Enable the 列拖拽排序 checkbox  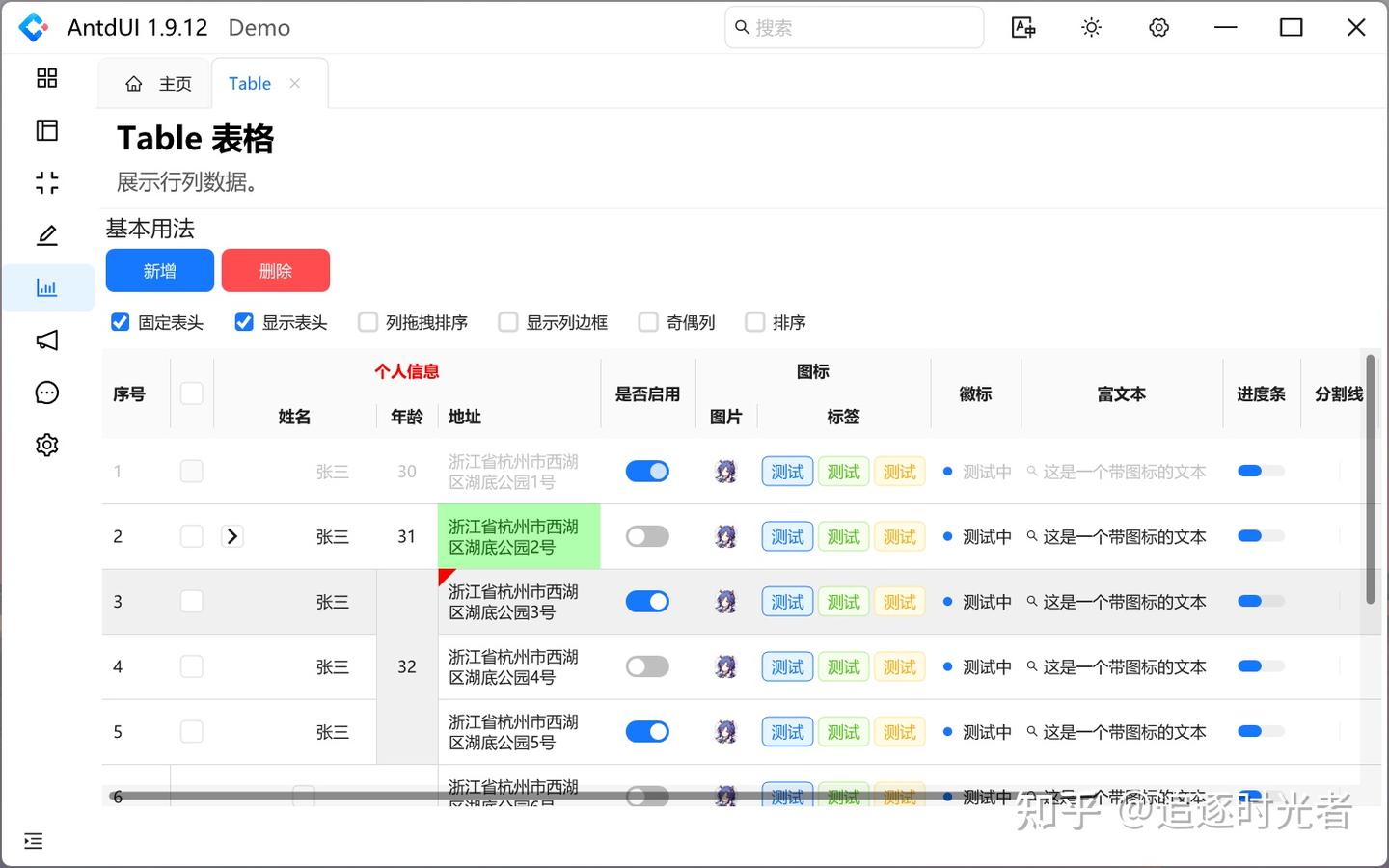coord(368,321)
